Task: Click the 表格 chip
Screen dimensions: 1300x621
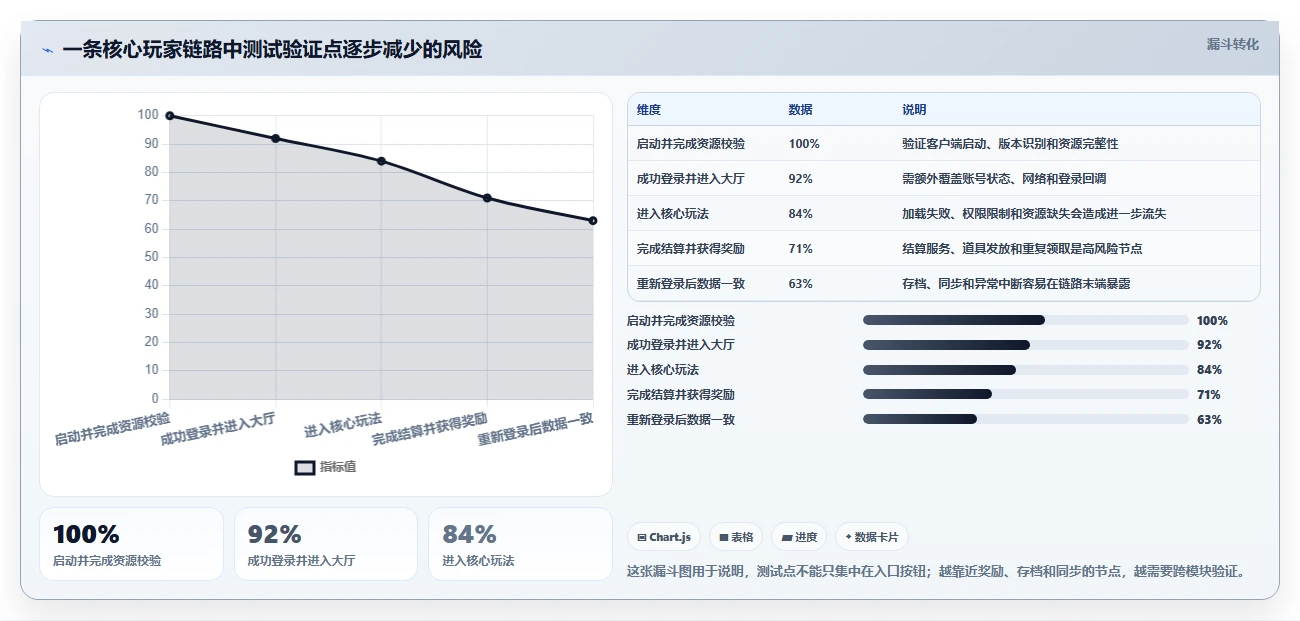Action: click(x=736, y=537)
